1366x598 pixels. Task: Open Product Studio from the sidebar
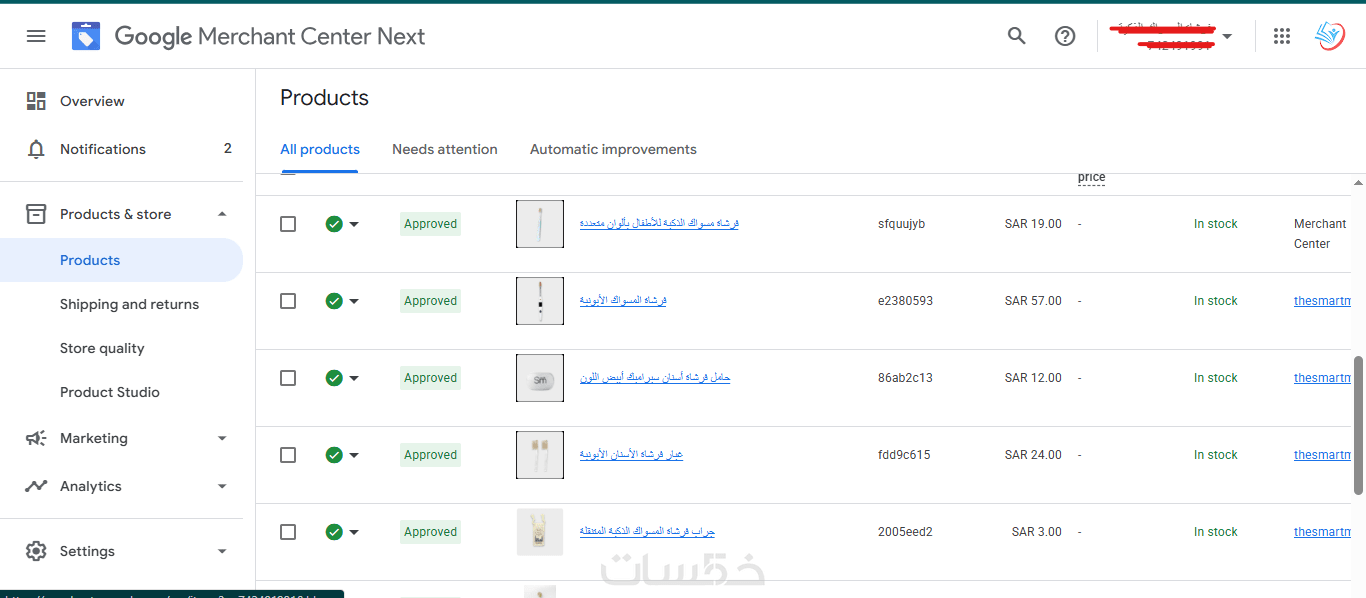[x=109, y=392]
